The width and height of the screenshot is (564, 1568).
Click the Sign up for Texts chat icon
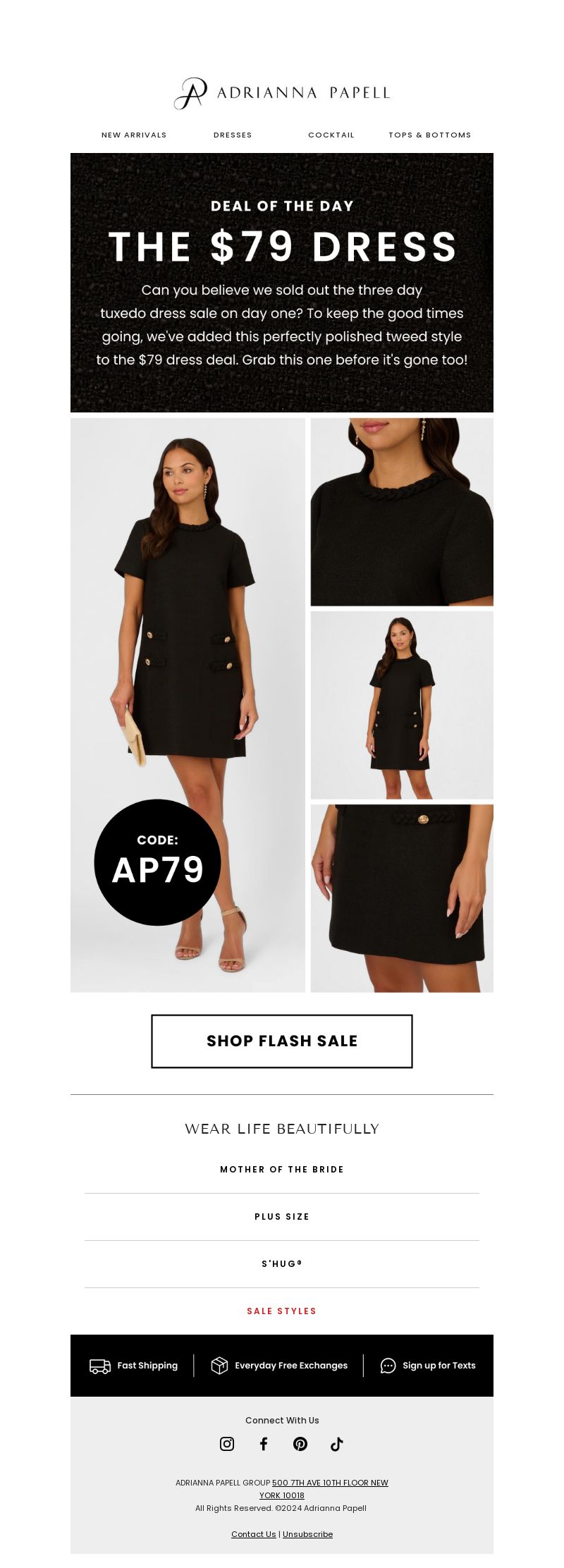click(x=388, y=1366)
